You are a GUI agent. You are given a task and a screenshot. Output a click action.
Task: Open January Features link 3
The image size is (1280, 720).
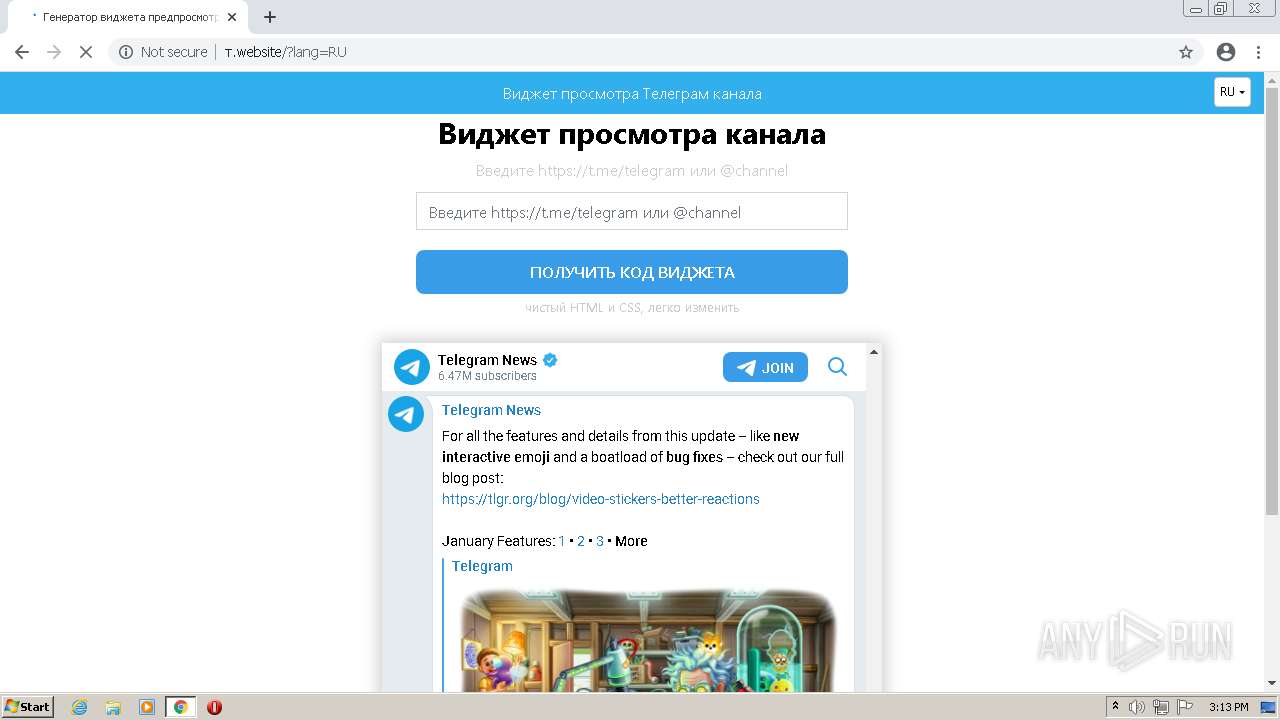(x=600, y=541)
